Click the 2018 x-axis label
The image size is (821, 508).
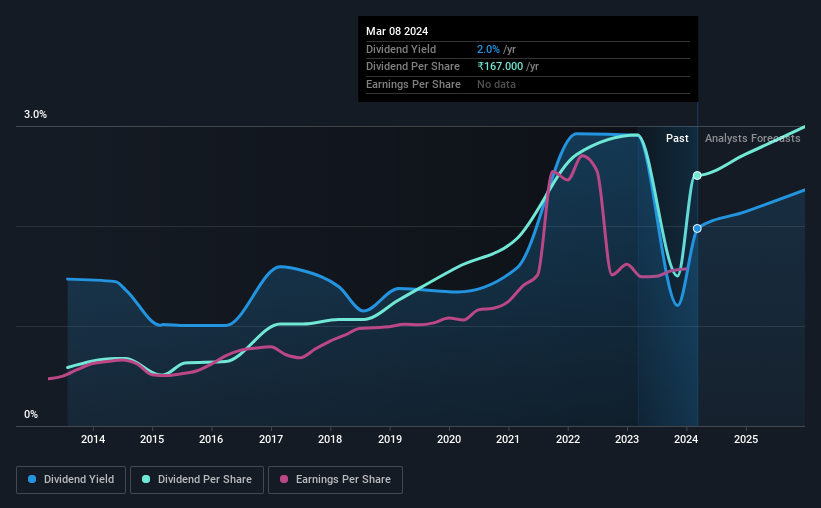point(330,439)
